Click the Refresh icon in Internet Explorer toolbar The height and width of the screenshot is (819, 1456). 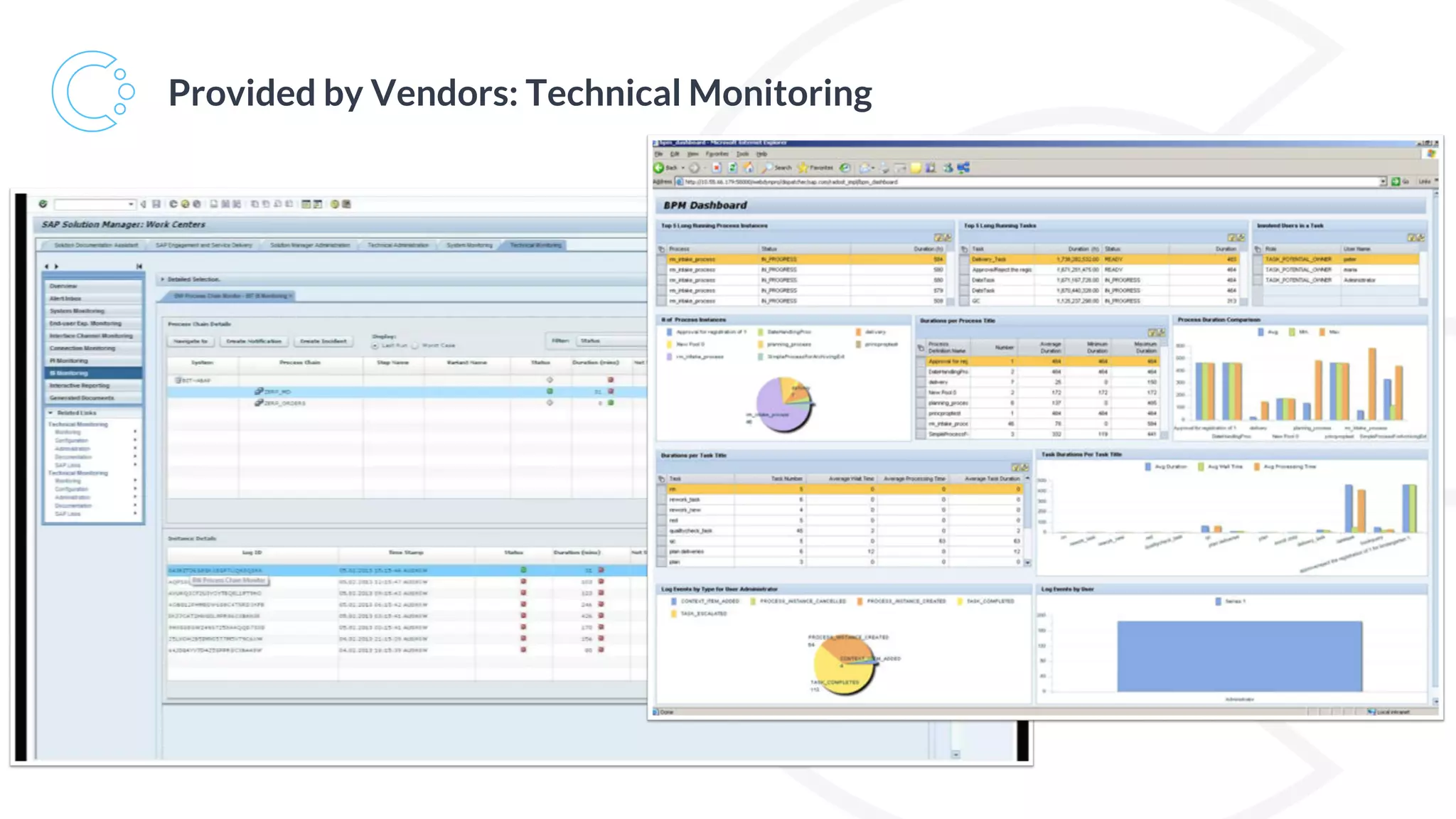732,168
